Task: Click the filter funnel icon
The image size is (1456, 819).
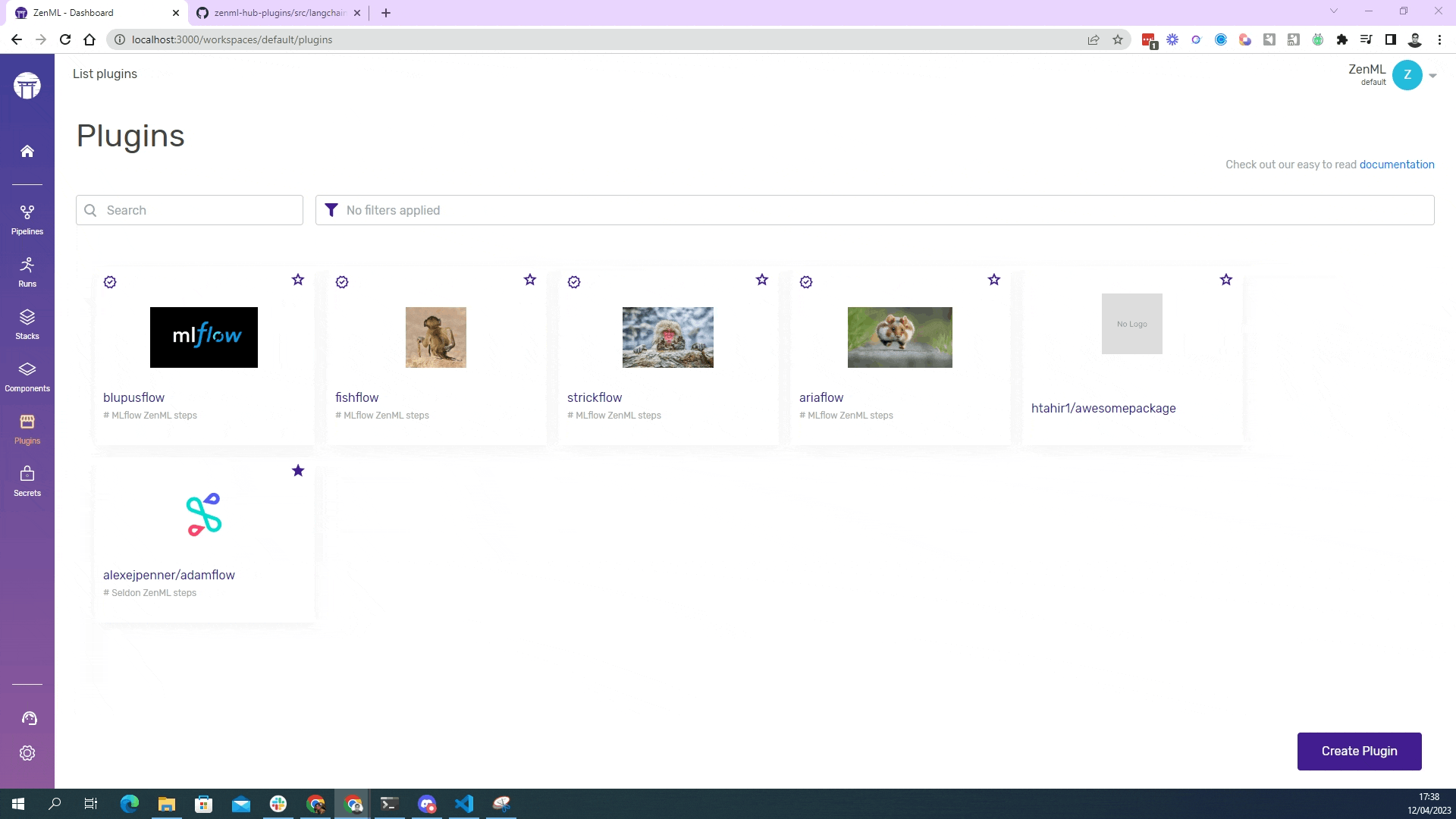Action: tap(331, 210)
